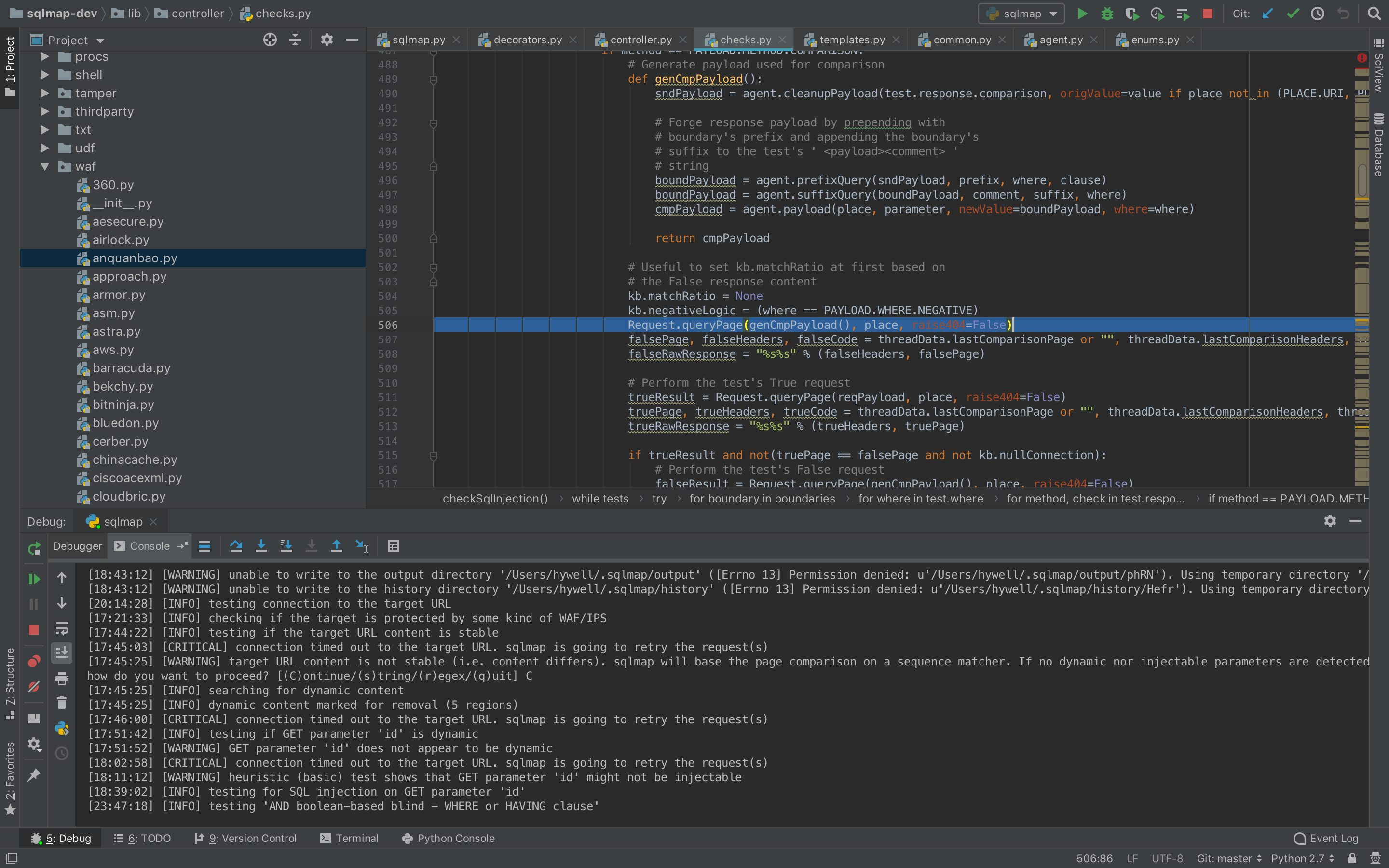Collapse the waf folder

(45, 166)
